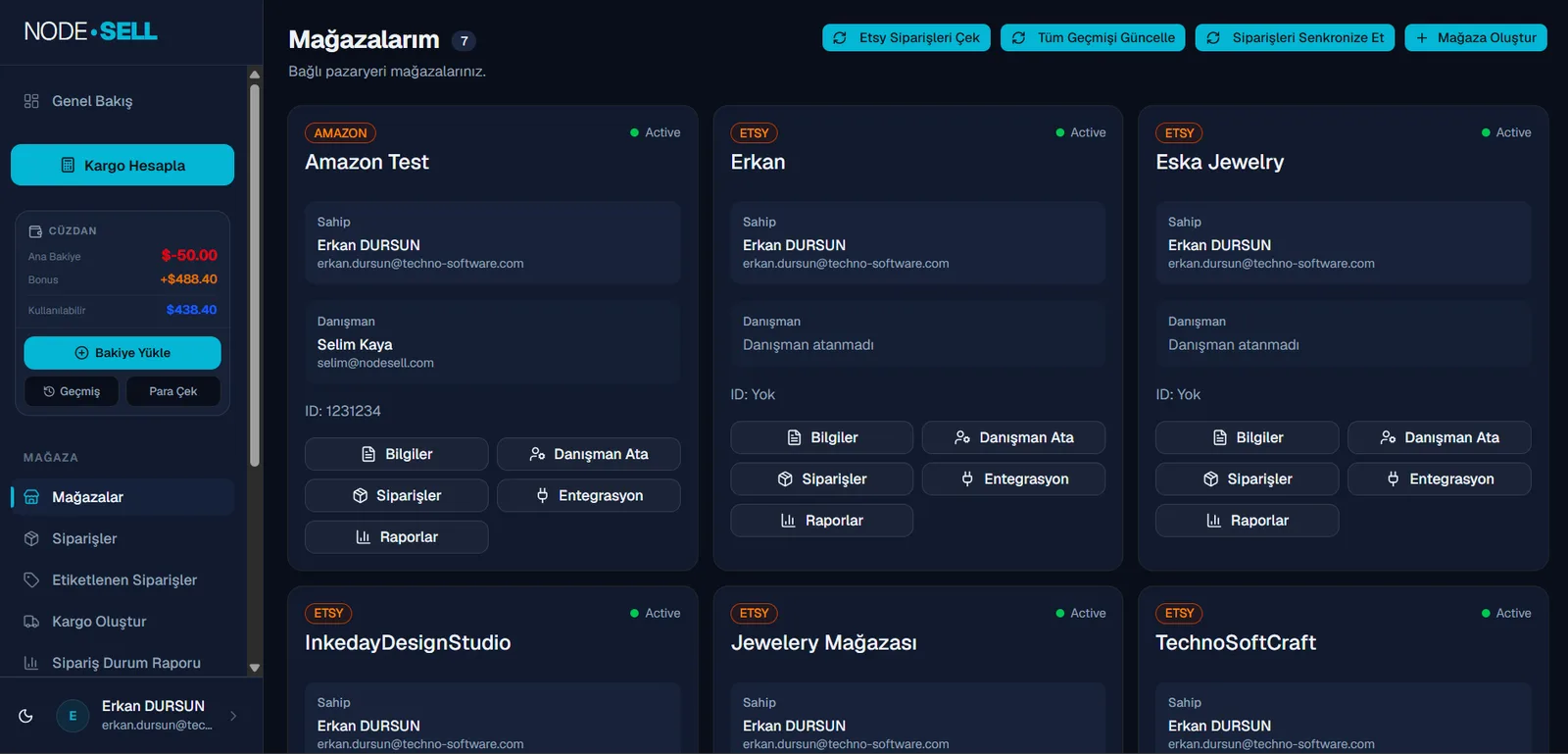Click the NodeSell logo

(90, 31)
